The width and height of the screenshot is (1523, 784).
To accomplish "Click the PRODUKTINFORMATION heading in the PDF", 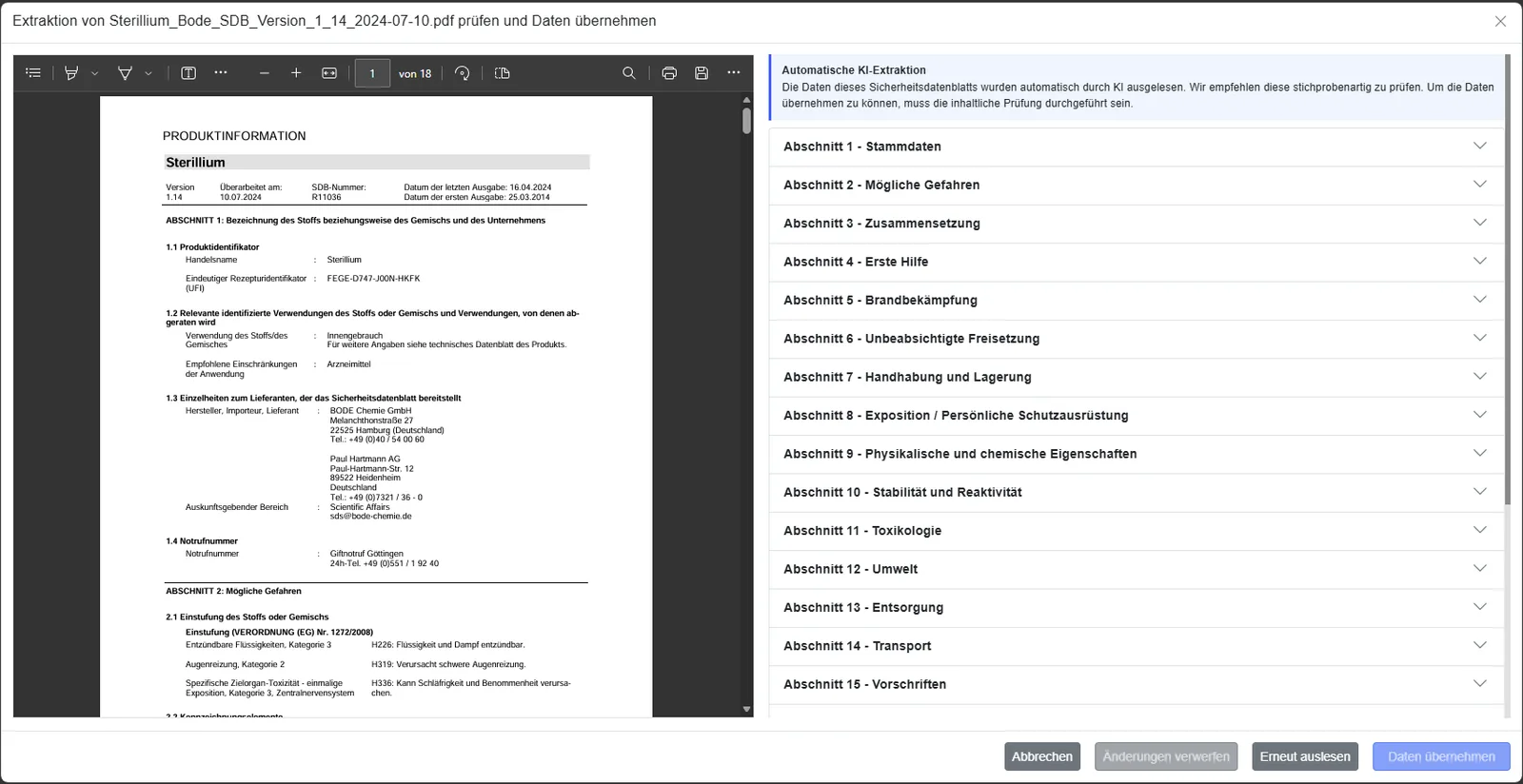I will pos(234,136).
